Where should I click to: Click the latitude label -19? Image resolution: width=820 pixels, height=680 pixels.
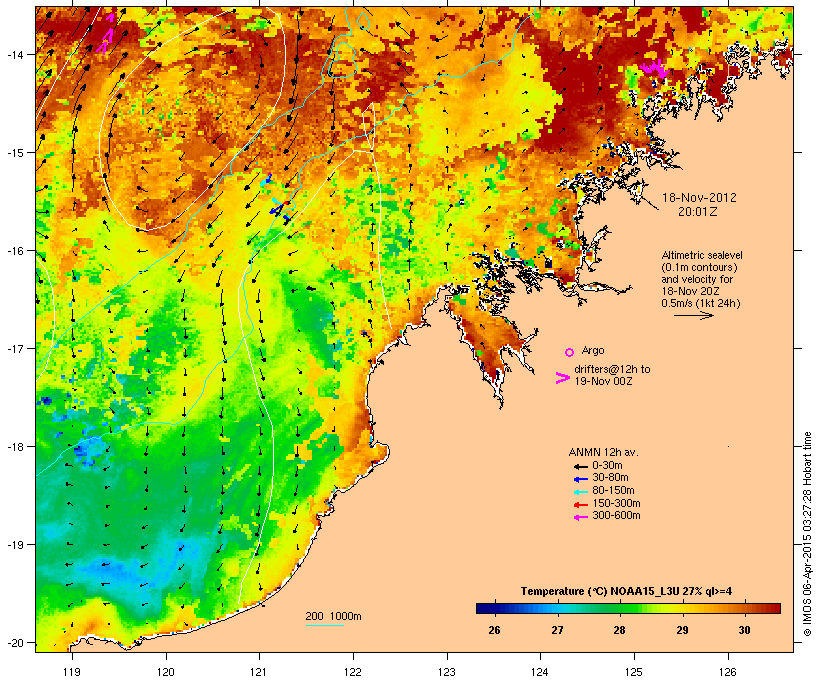coord(15,545)
